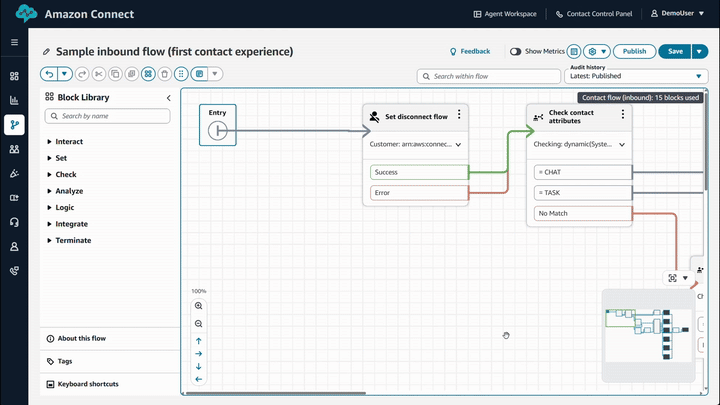Open the dropdown arrow beside Save
Screen dimensions: 720x405
(699, 51)
